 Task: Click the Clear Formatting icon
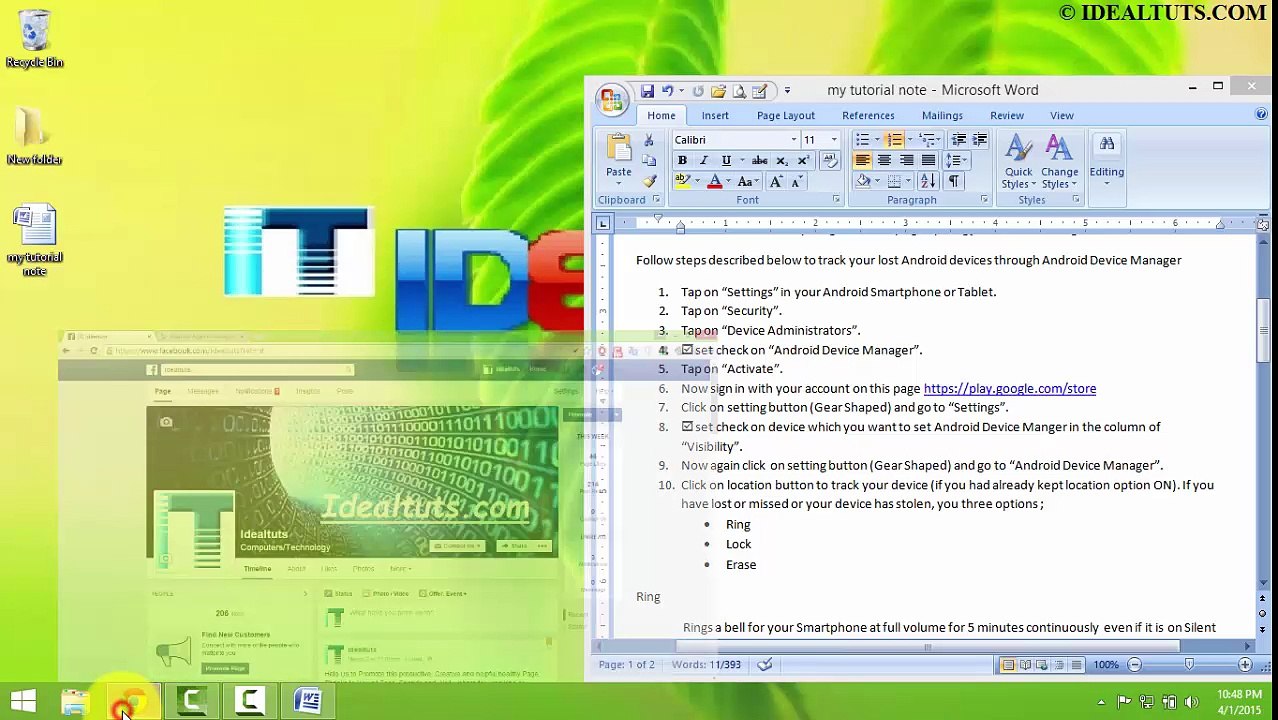pos(829,160)
